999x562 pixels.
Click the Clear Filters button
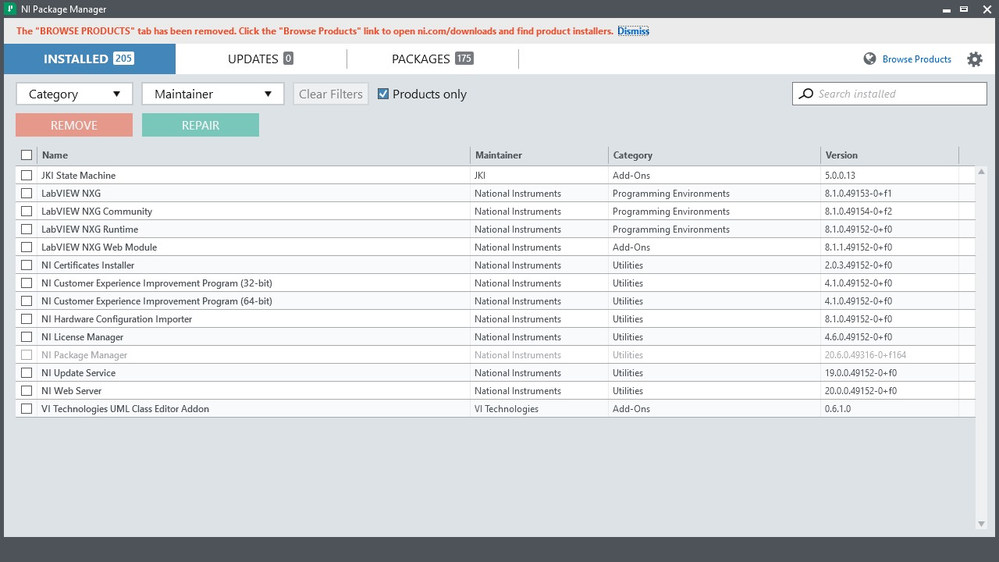[x=331, y=94]
